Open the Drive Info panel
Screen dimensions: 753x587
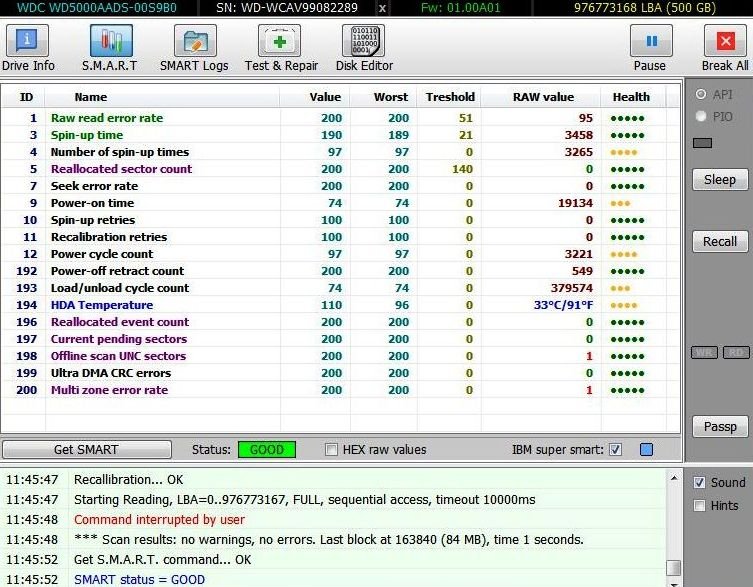pos(27,48)
